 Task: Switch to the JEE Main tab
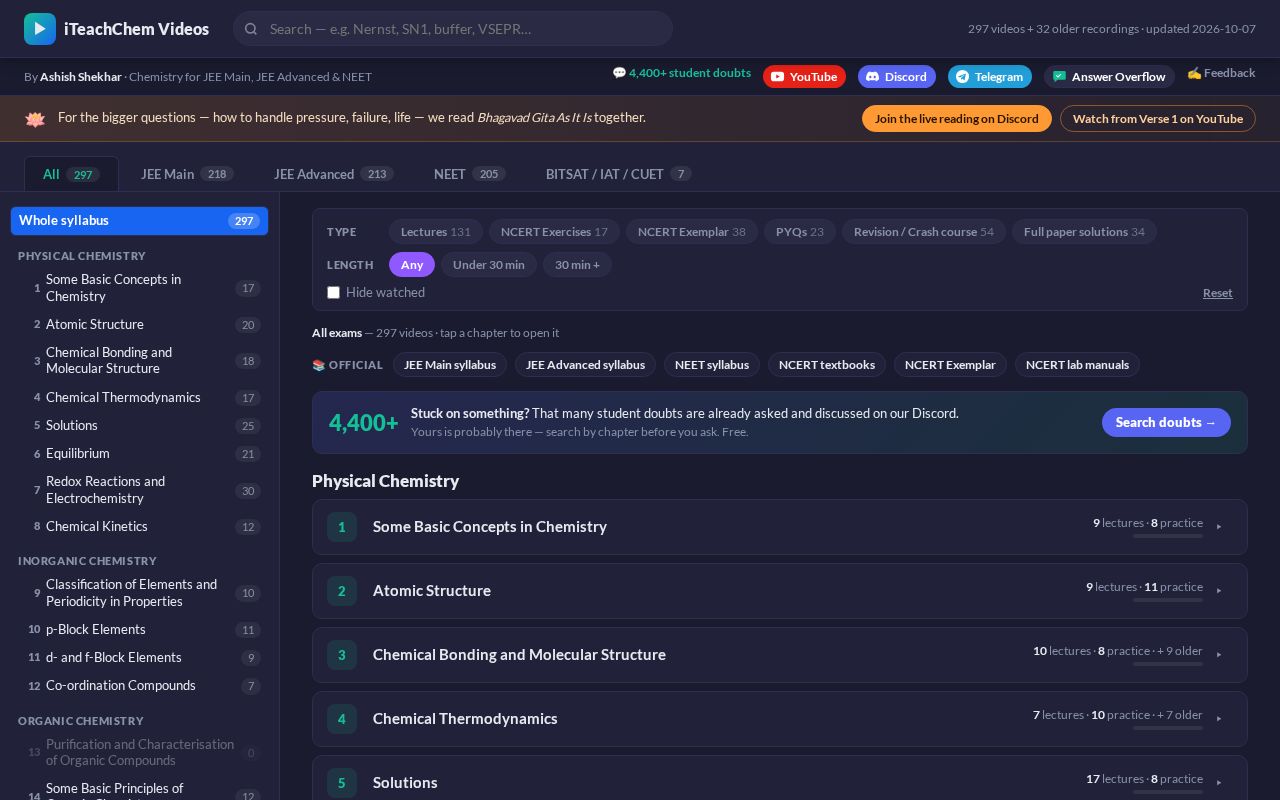(187, 174)
